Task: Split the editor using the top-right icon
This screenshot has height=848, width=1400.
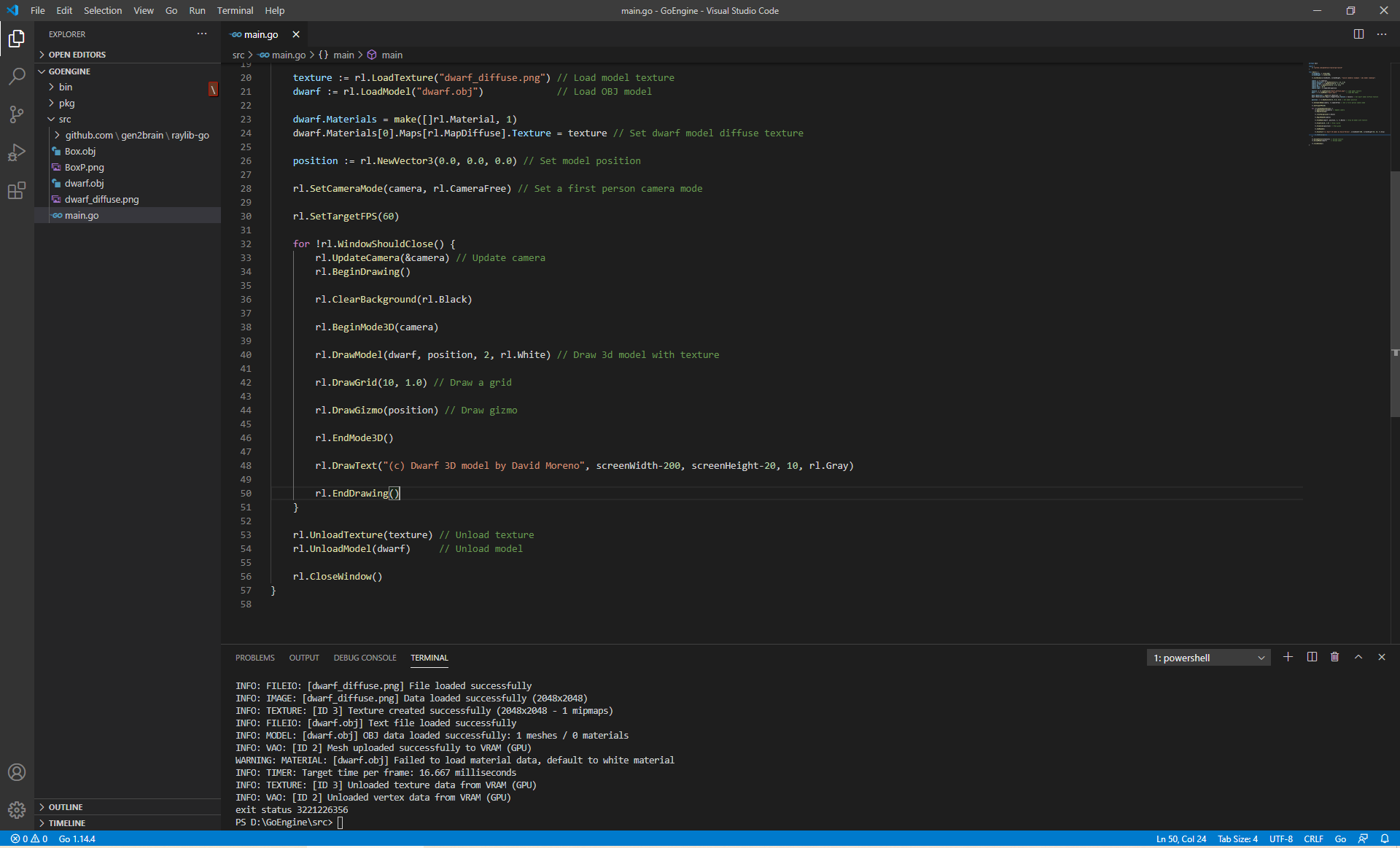Action: [x=1358, y=34]
